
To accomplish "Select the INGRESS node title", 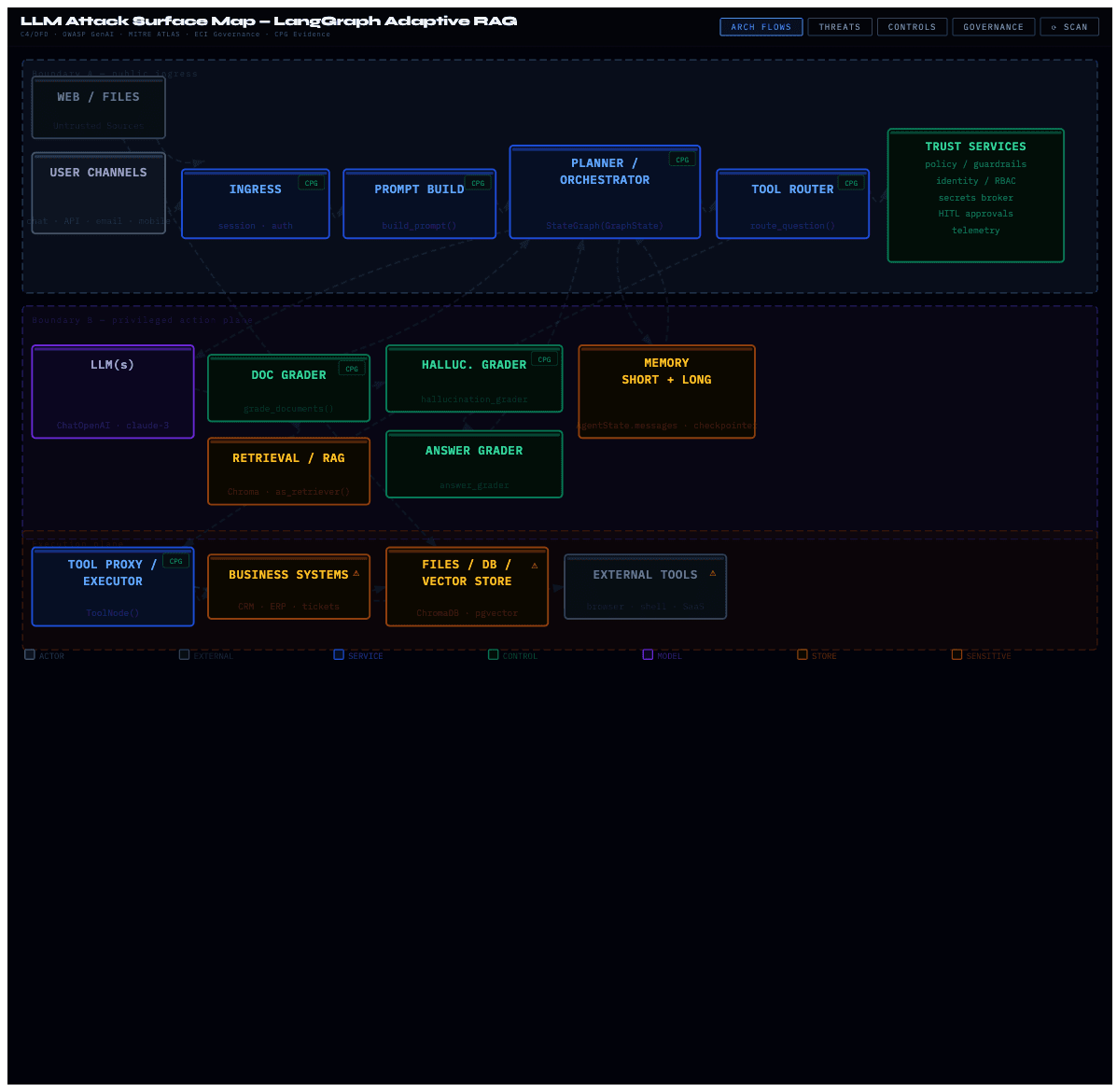I will [255, 189].
